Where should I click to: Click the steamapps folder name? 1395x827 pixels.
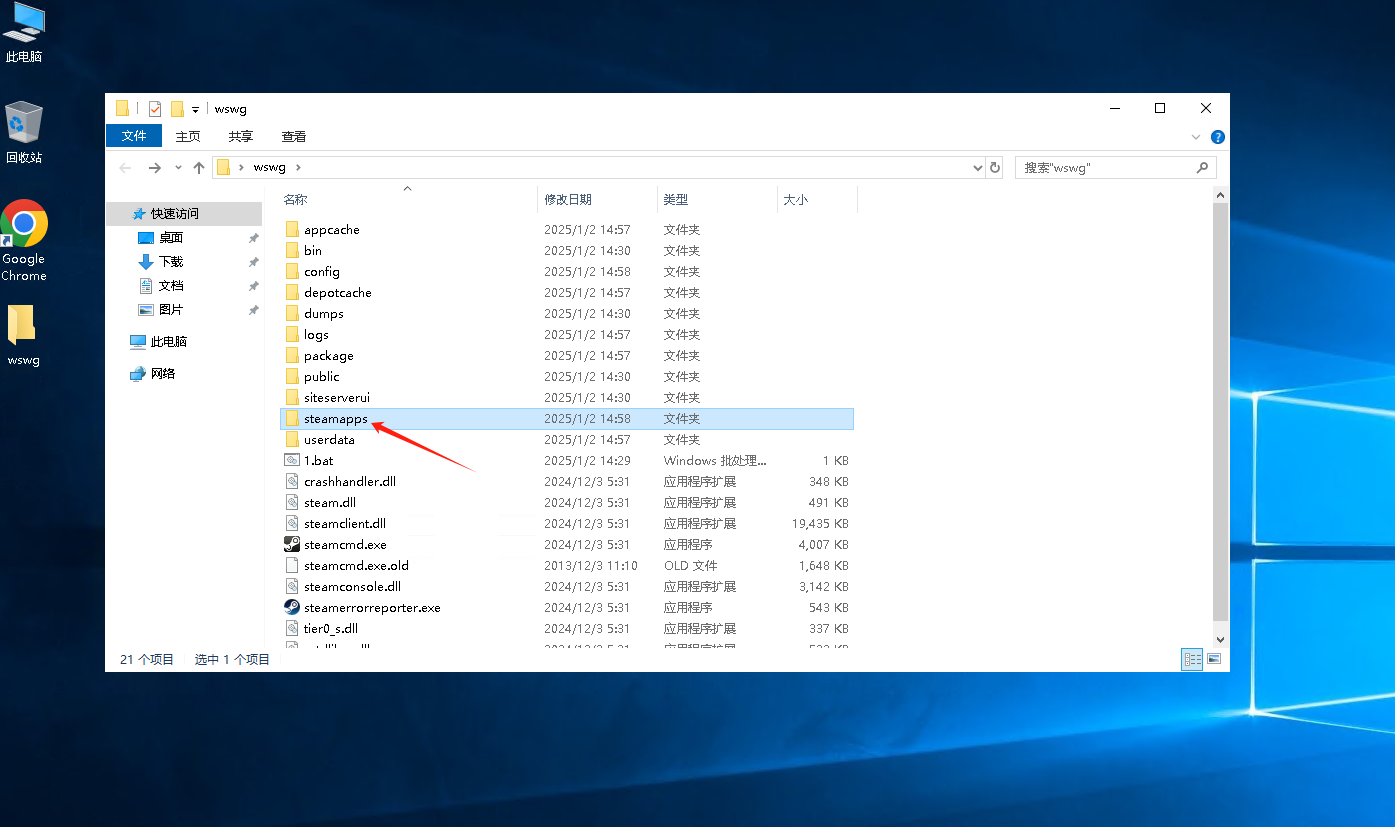(x=336, y=419)
